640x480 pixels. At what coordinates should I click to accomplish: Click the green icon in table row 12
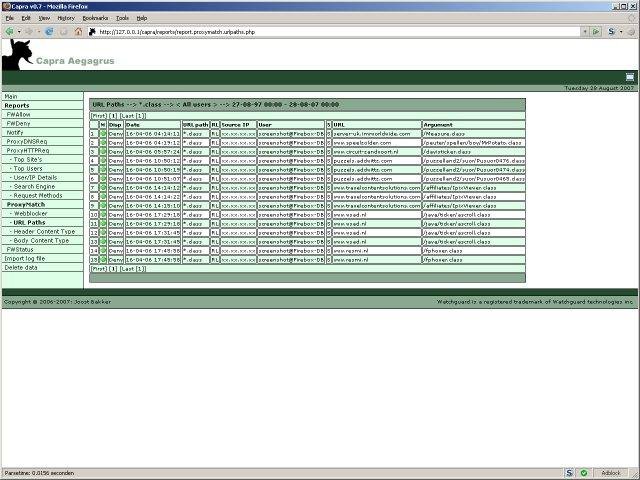[103, 232]
